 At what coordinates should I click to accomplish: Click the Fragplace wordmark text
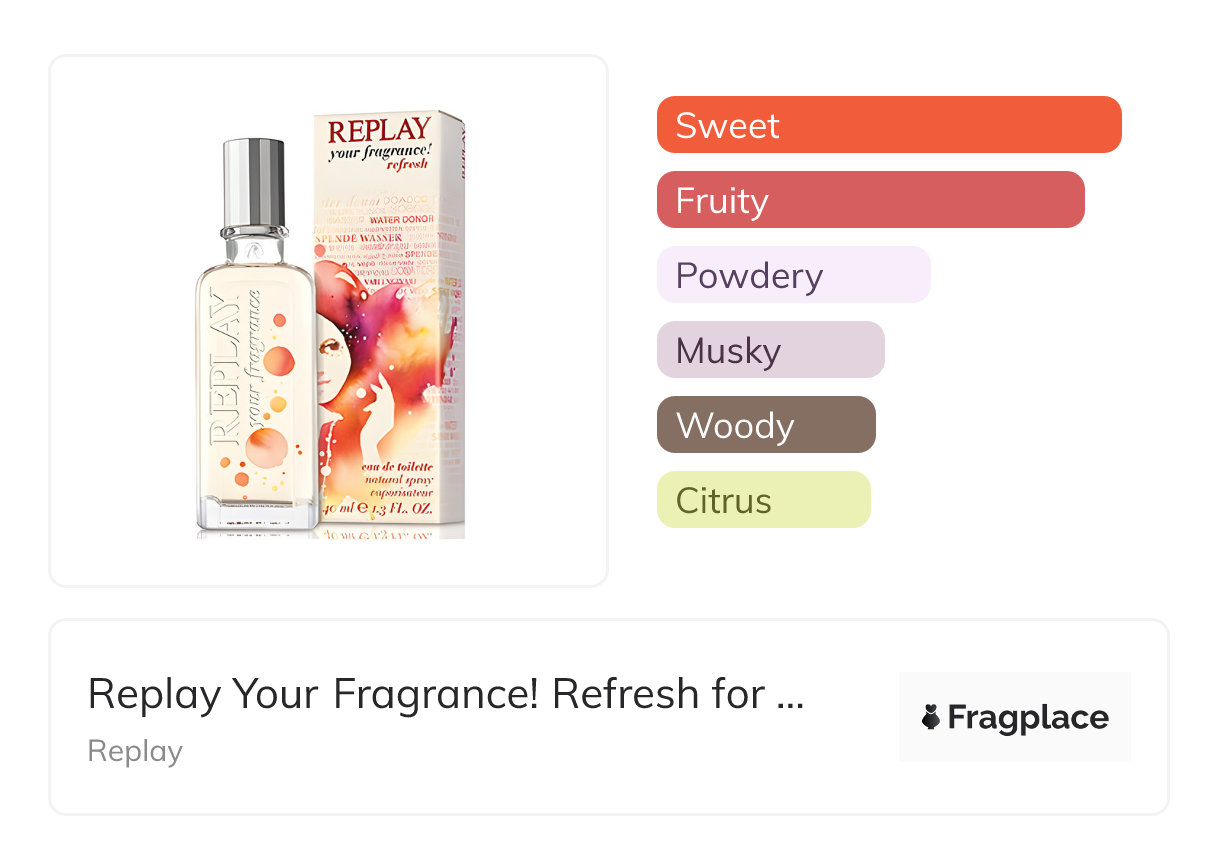tap(1028, 717)
